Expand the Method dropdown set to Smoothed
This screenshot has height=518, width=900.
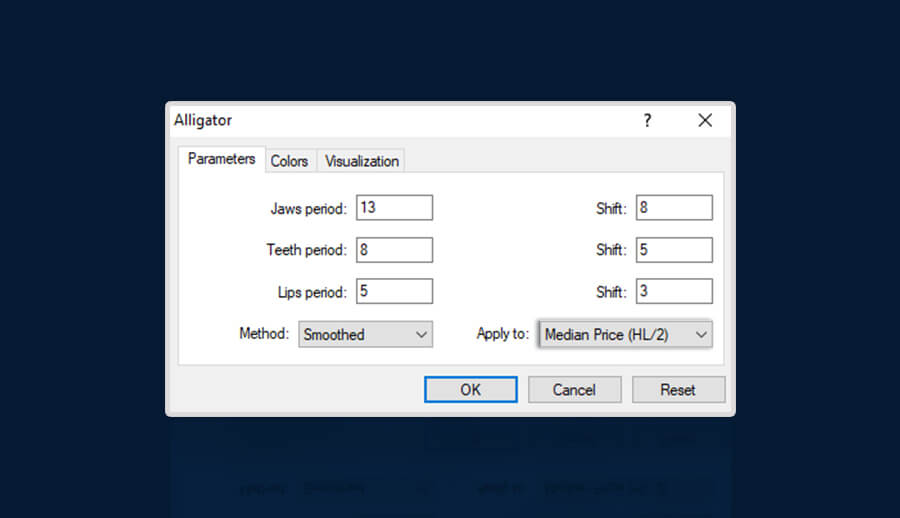click(x=365, y=334)
